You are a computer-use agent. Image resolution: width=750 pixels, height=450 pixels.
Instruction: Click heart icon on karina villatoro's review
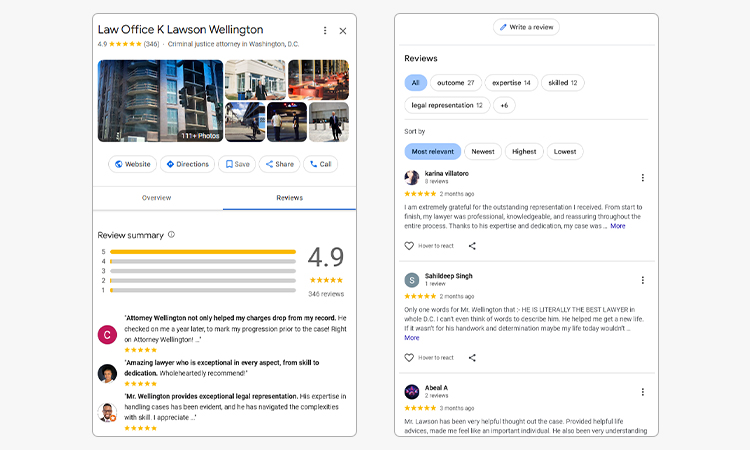click(409, 246)
